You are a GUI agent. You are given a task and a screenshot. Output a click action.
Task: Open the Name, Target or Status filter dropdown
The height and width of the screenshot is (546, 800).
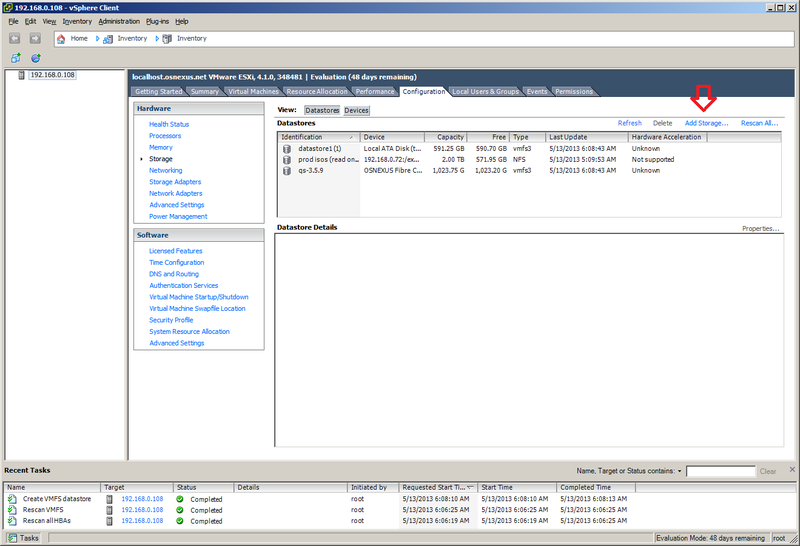click(x=680, y=471)
